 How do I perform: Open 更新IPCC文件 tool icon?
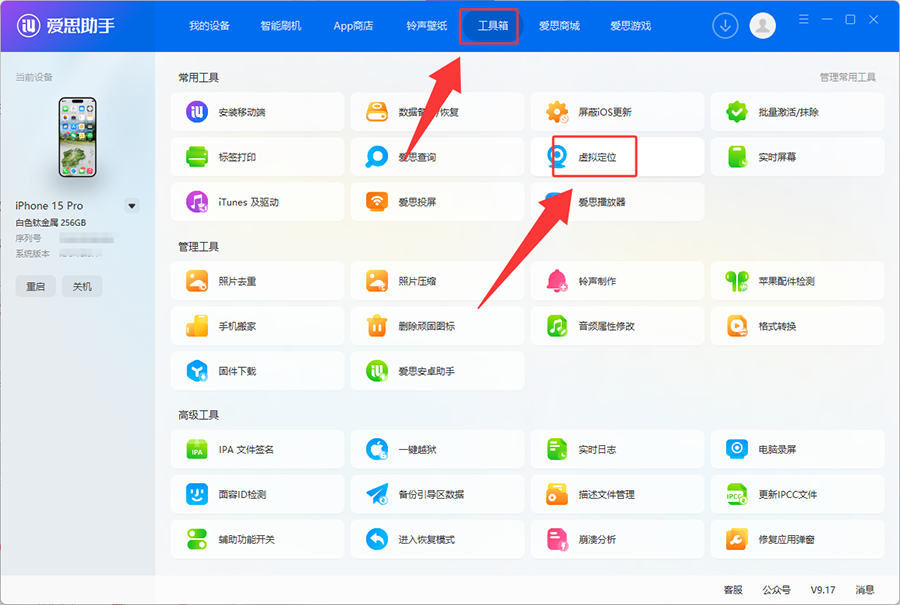click(736, 494)
